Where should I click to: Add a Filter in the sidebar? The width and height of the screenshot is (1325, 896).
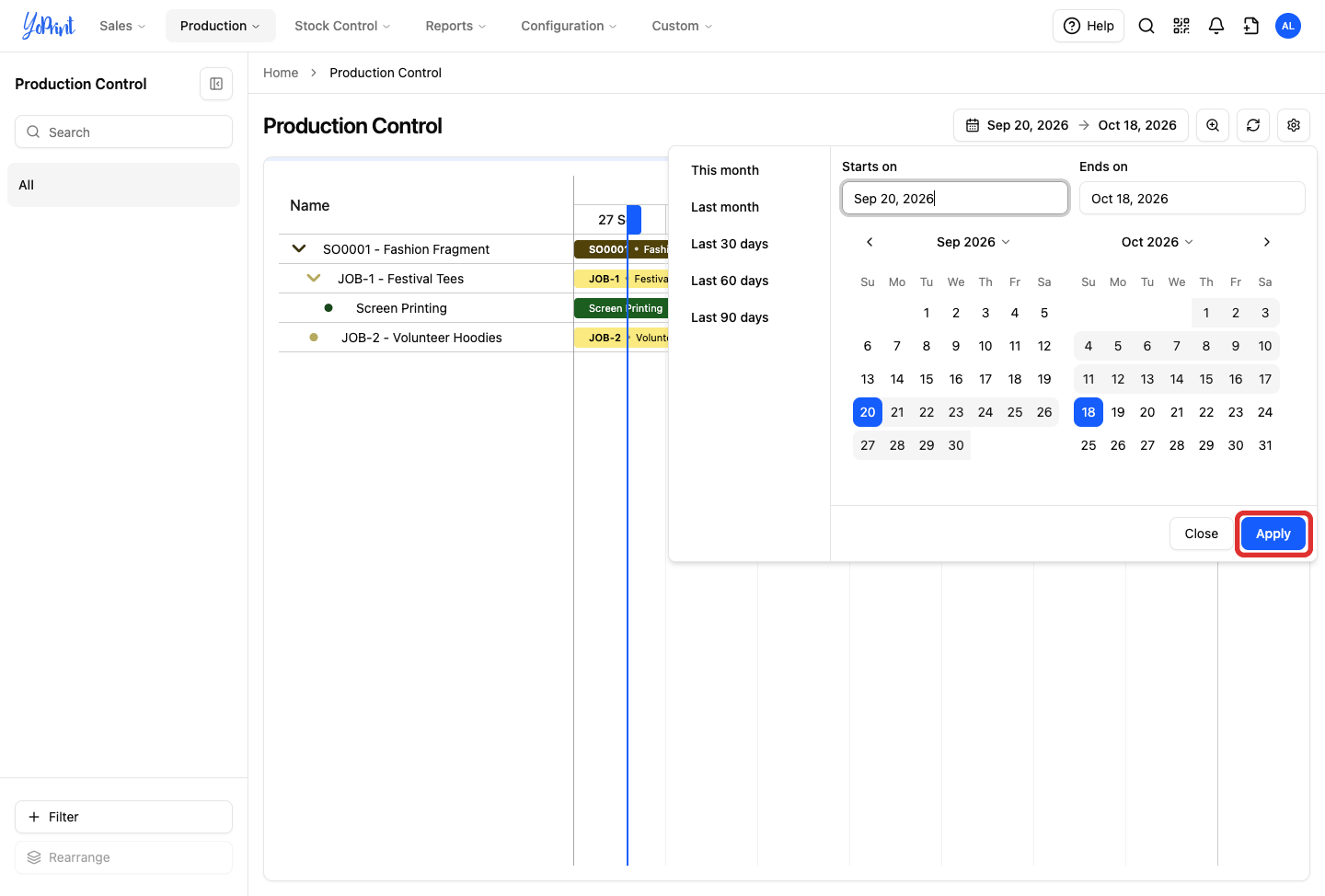point(123,817)
